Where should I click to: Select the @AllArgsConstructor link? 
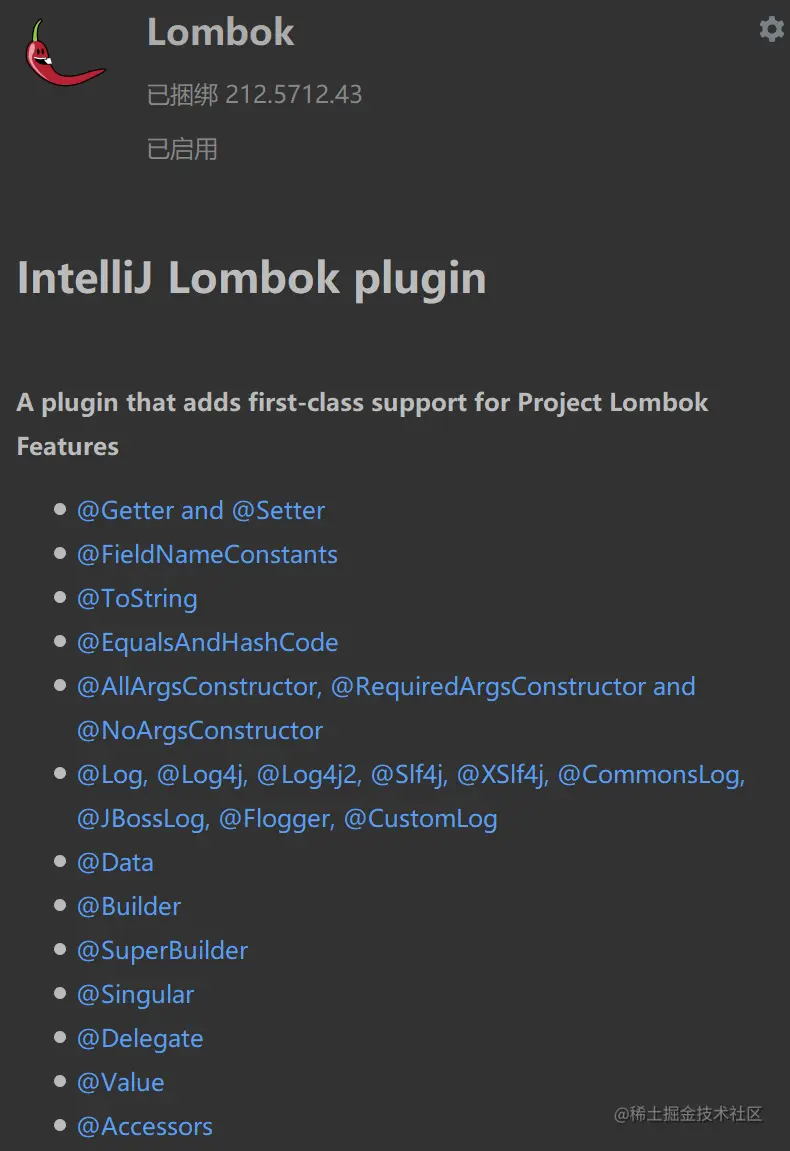pos(197,686)
